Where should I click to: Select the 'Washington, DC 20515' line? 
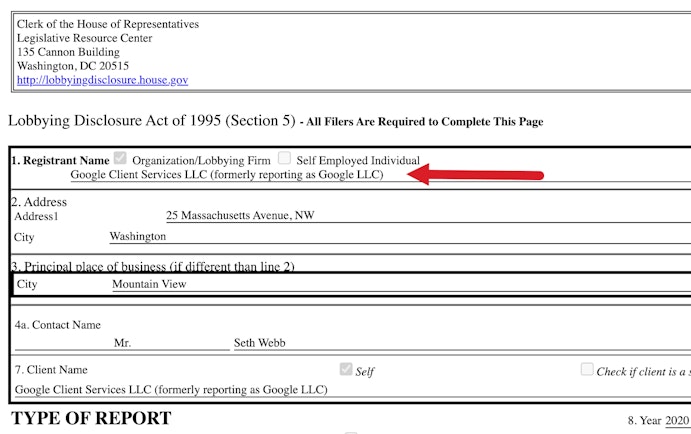[x=73, y=66]
